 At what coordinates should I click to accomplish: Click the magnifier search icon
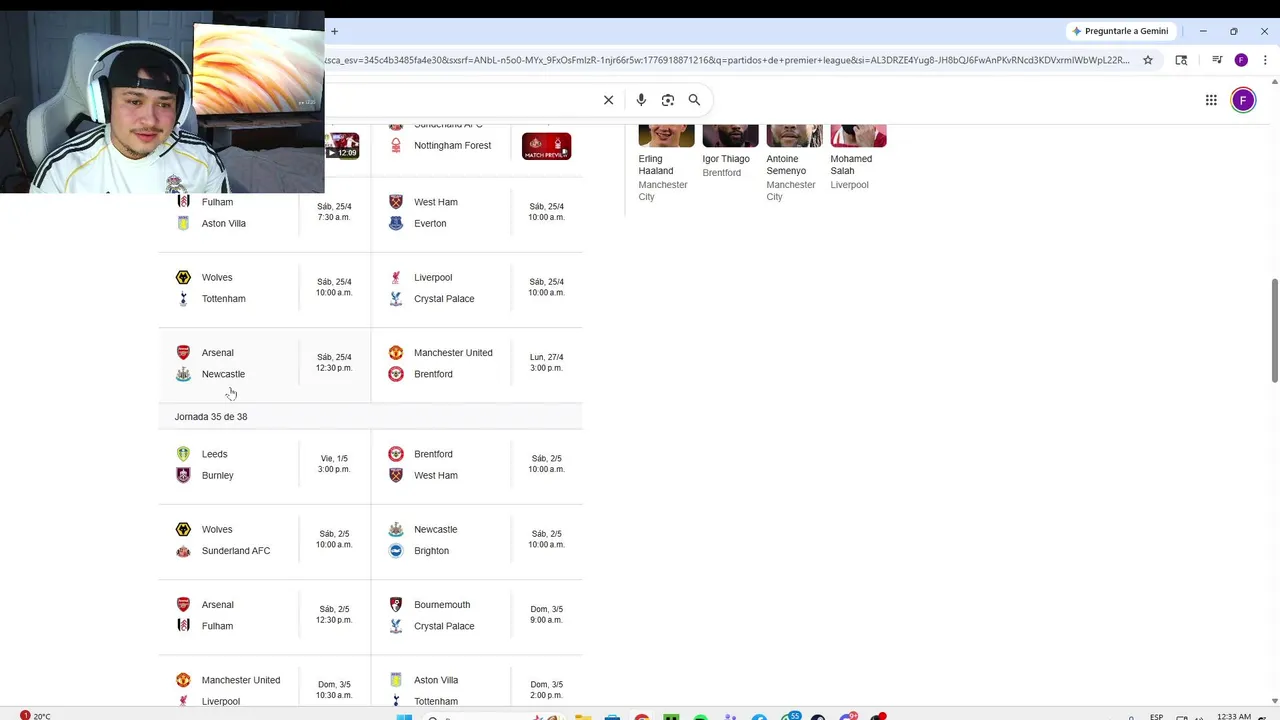click(694, 100)
